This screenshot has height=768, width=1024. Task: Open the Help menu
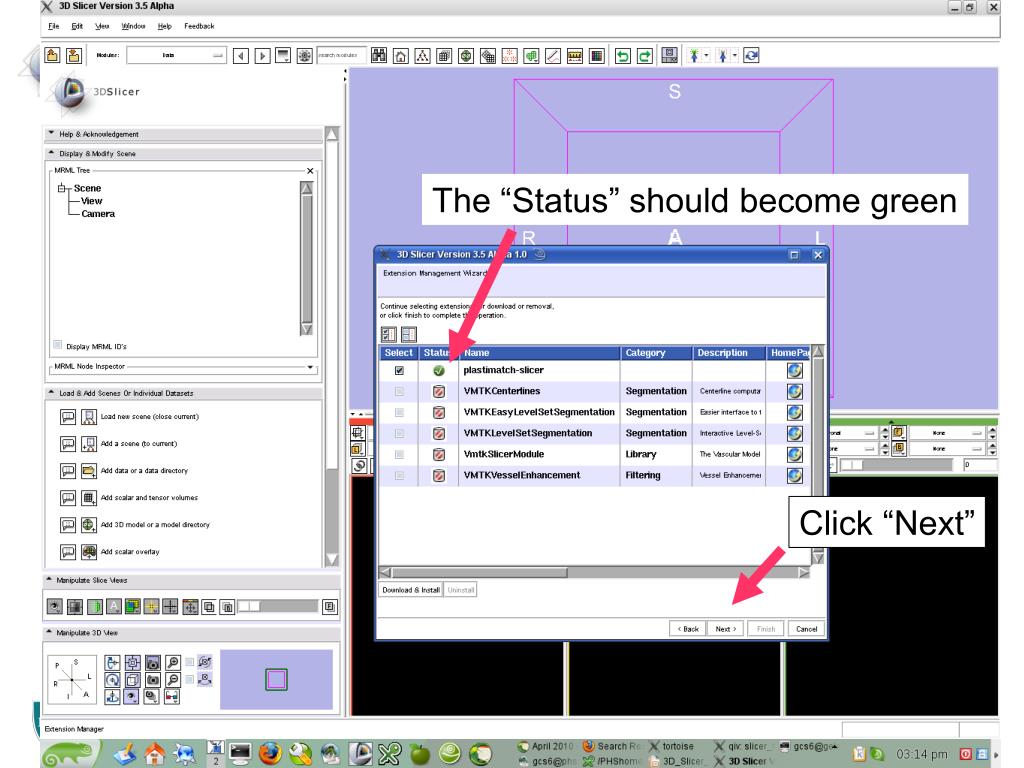(165, 26)
